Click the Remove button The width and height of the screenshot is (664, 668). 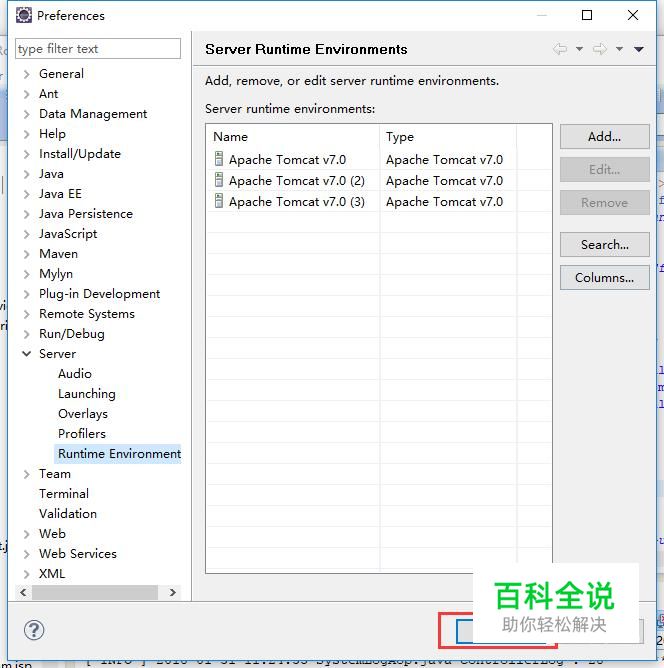coord(604,202)
